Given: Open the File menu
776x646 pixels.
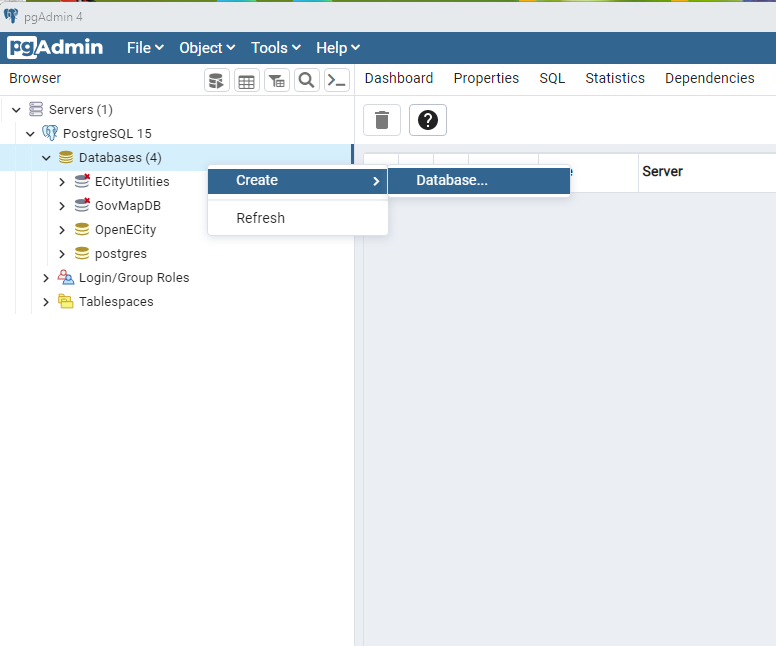Looking at the screenshot, I should (x=145, y=48).
